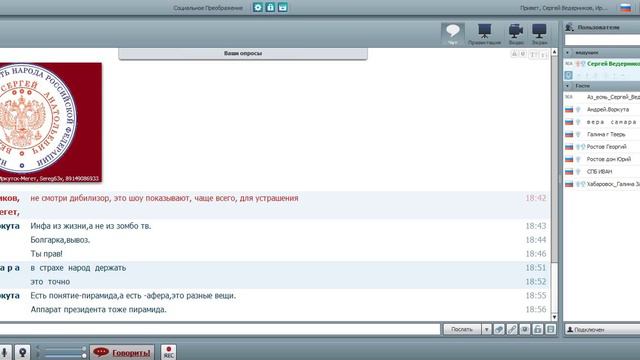Select guest Галина г Тверь
Viewport: 640px width, 360px height.
point(606,134)
